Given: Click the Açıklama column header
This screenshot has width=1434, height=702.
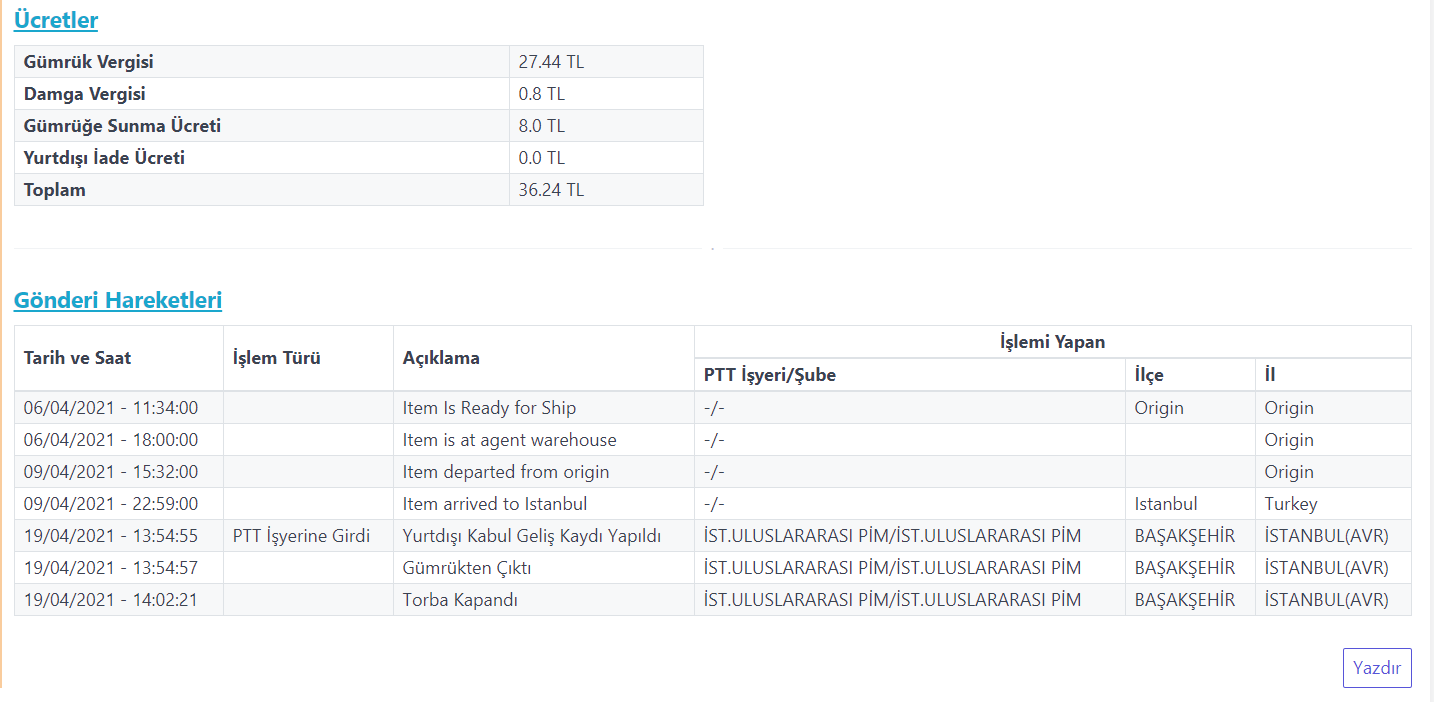Looking at the screenshot, I should coord(441,358).
